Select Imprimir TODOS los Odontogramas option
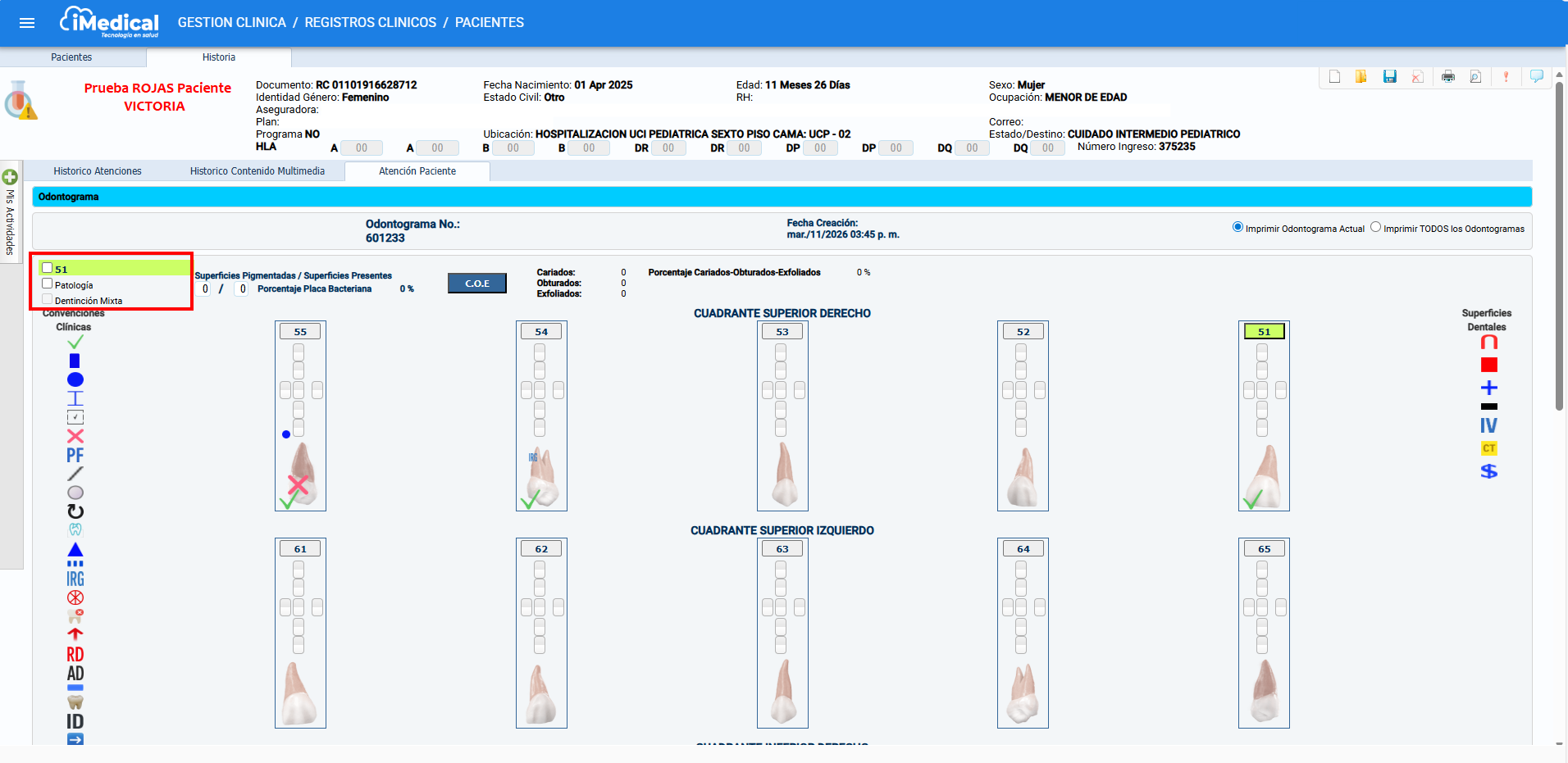1568x763 pixels. click(x=1375, y=228)
